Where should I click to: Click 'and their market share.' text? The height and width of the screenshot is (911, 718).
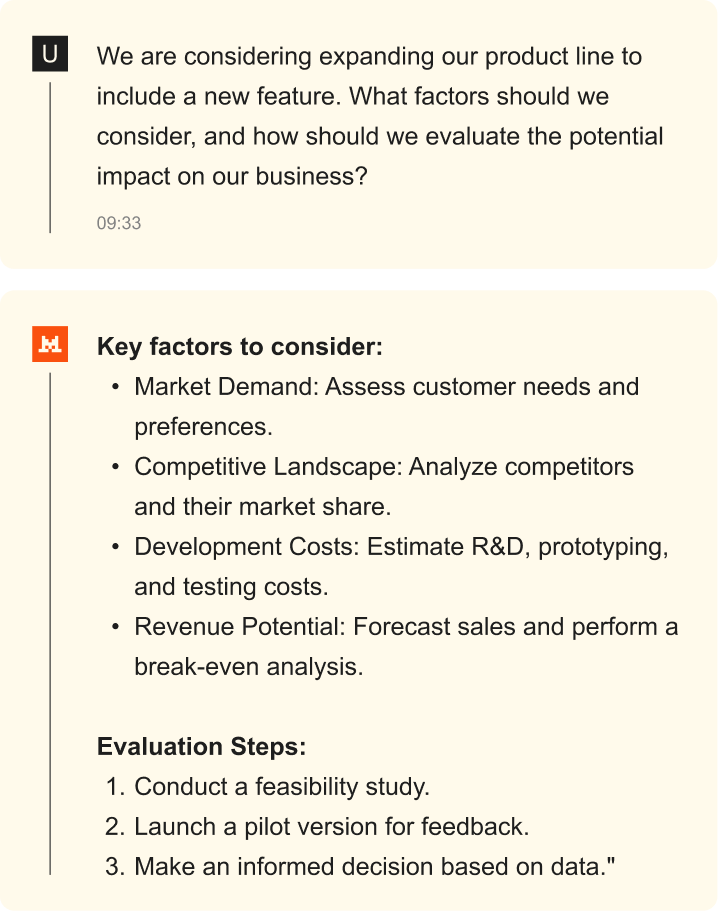pos(262,507)
